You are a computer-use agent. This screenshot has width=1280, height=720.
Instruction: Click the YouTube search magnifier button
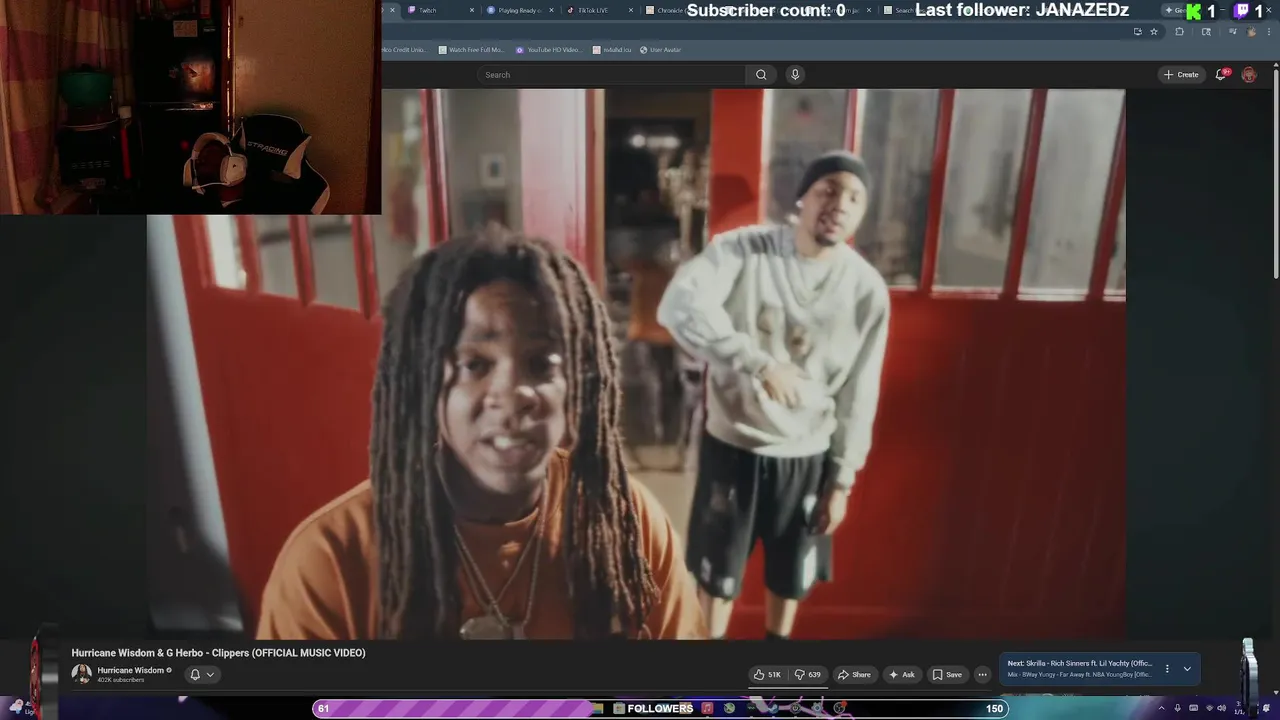[761, 75]
